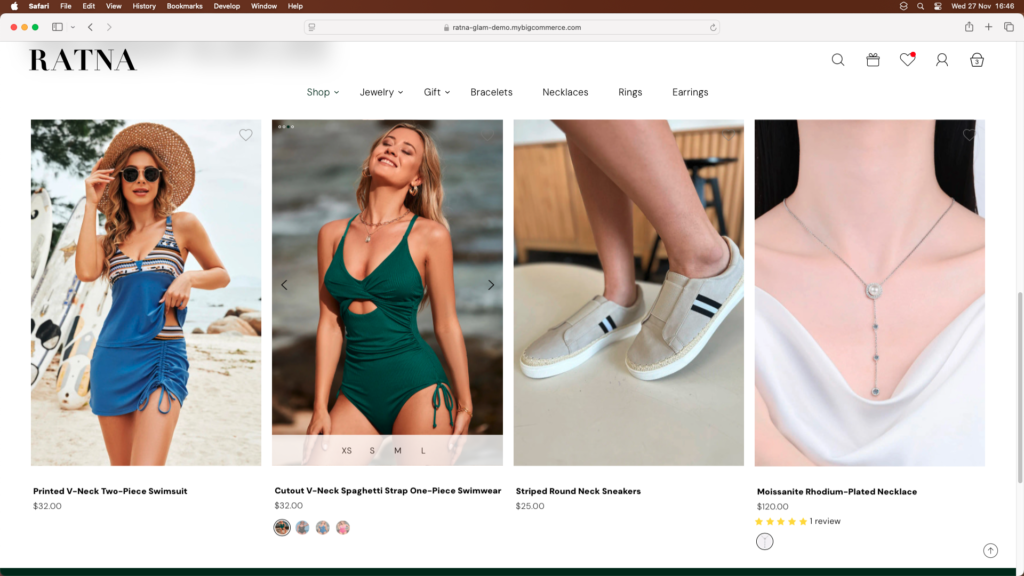1024x576 pixels.
Task: Add Printed V-Neck Swimsuit to wishlist
Action: coord(246,135)
